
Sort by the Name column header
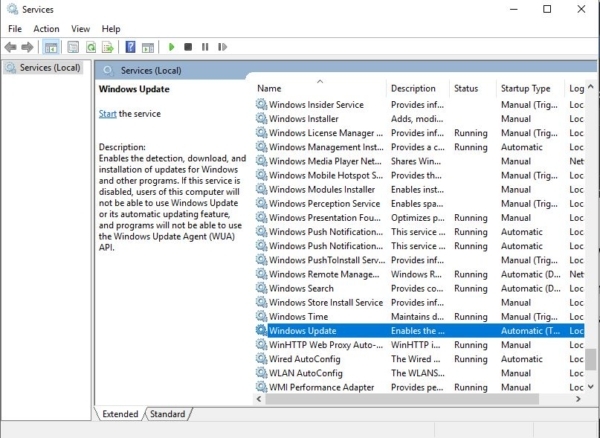coord(320,88)
